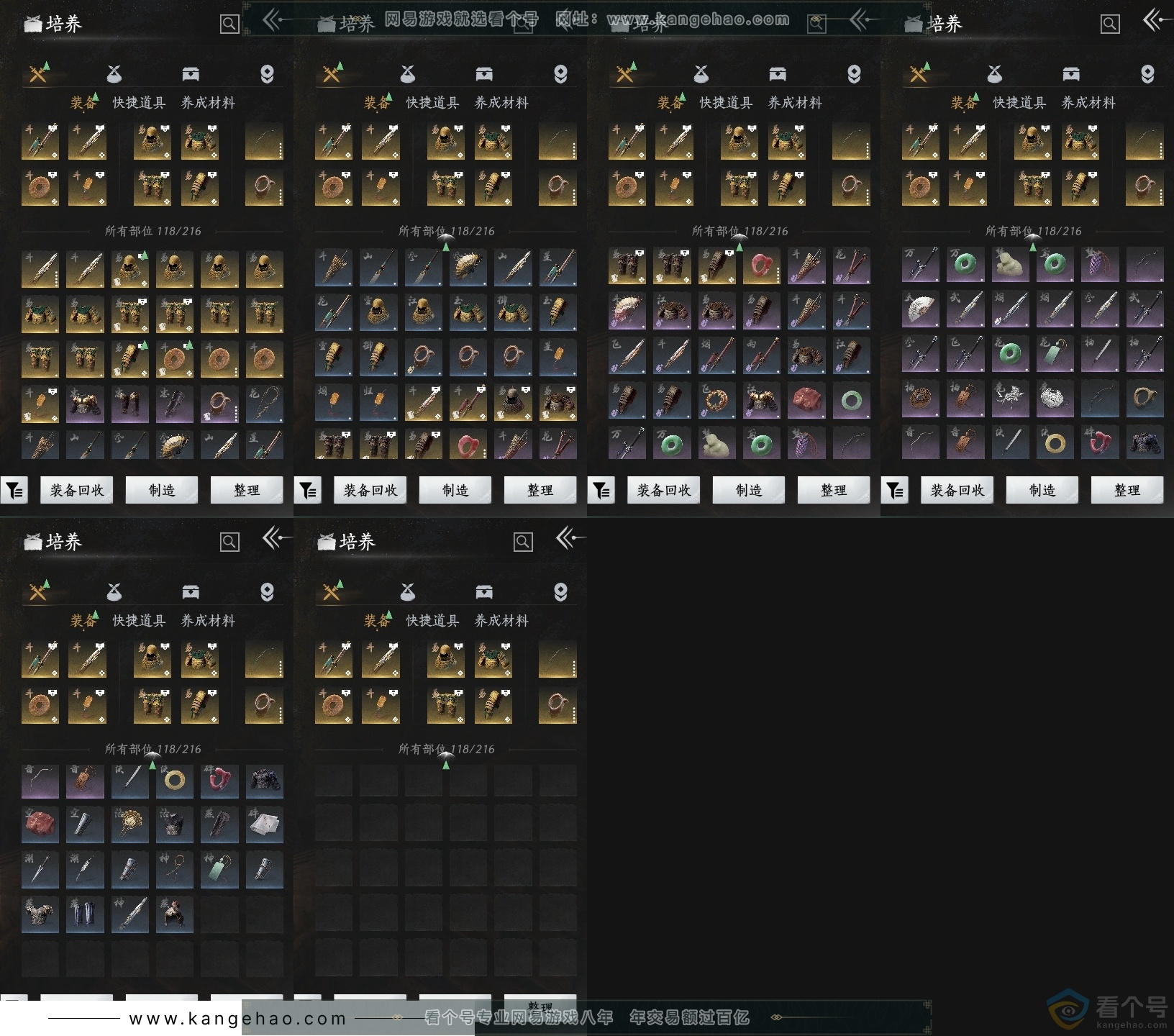Open search in the top-right 培养 panel

pyautogui.click(x=1110, y=24)
